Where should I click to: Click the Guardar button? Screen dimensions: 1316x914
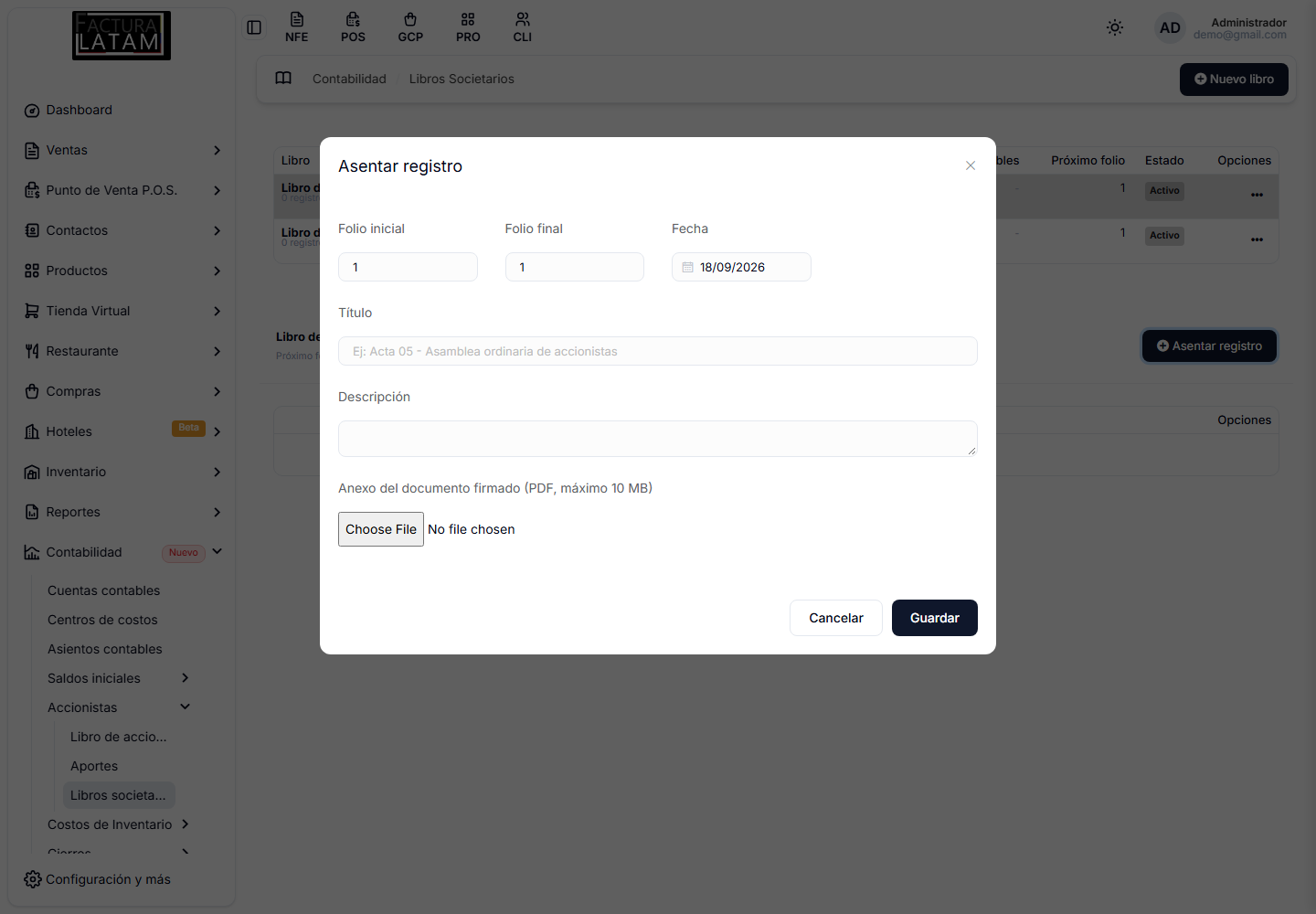(x=935, y=618)
